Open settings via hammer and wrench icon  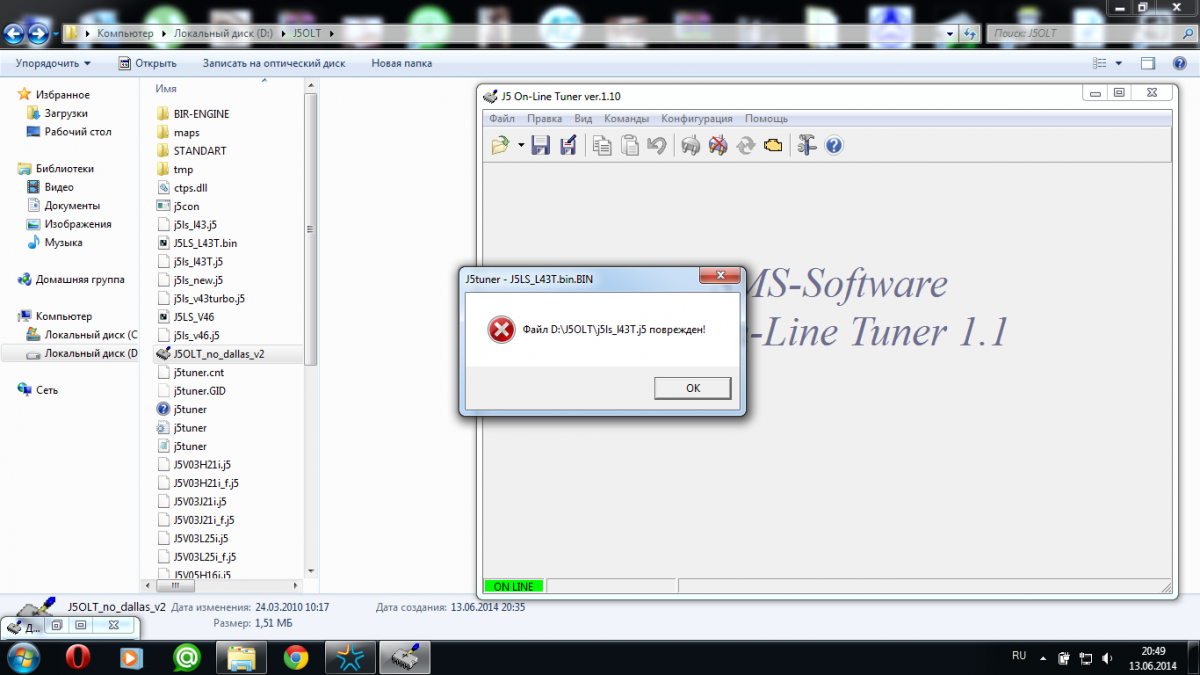coord(806,146)
